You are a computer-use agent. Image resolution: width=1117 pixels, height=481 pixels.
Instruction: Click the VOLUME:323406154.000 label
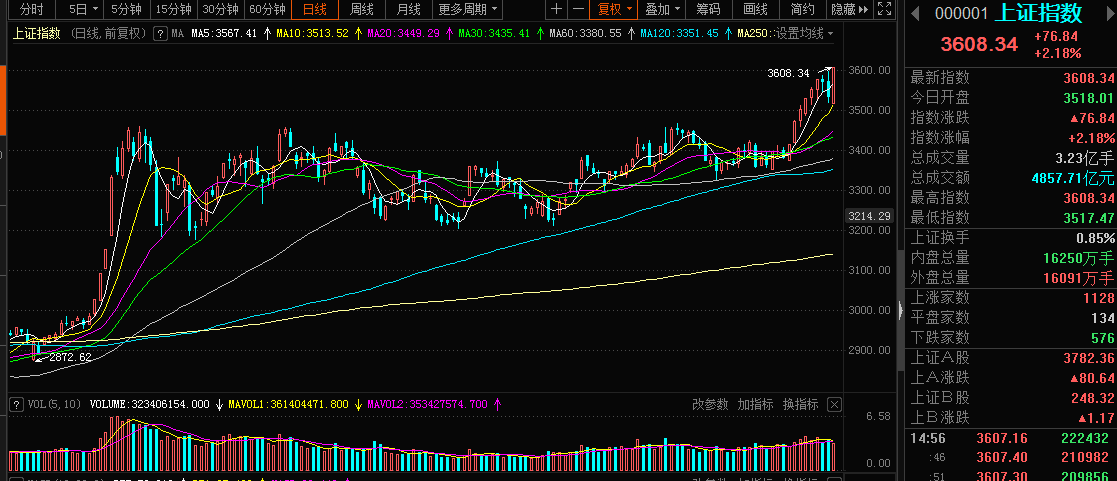[x=150, y=404]
